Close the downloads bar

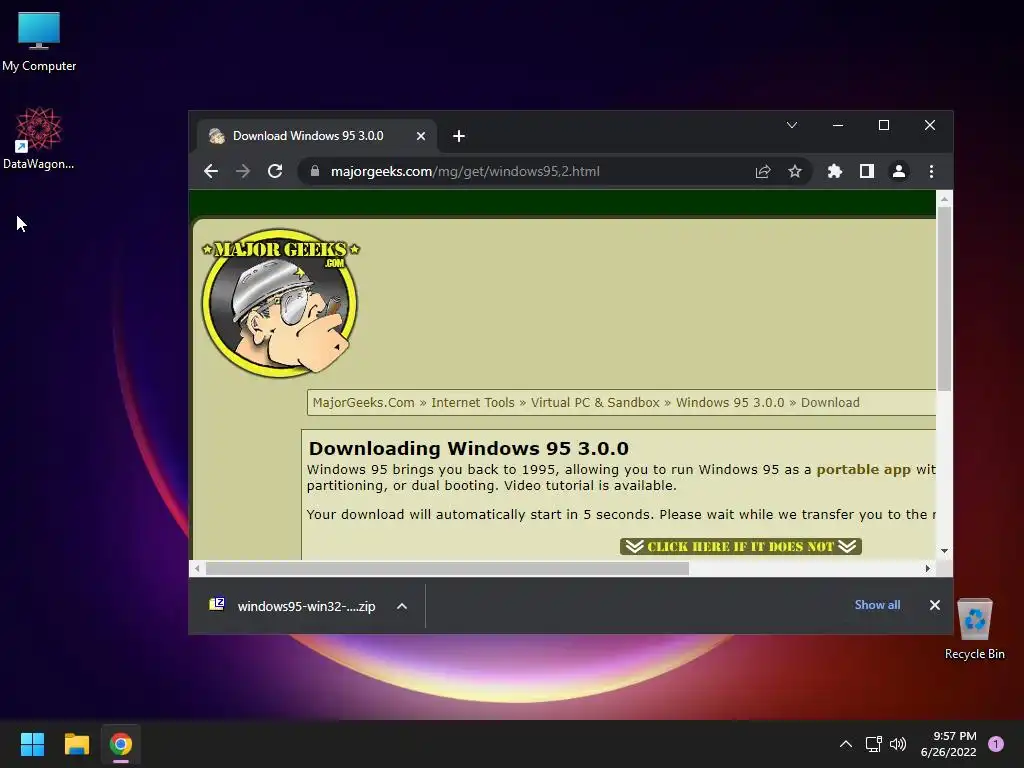tap(935, 605)
